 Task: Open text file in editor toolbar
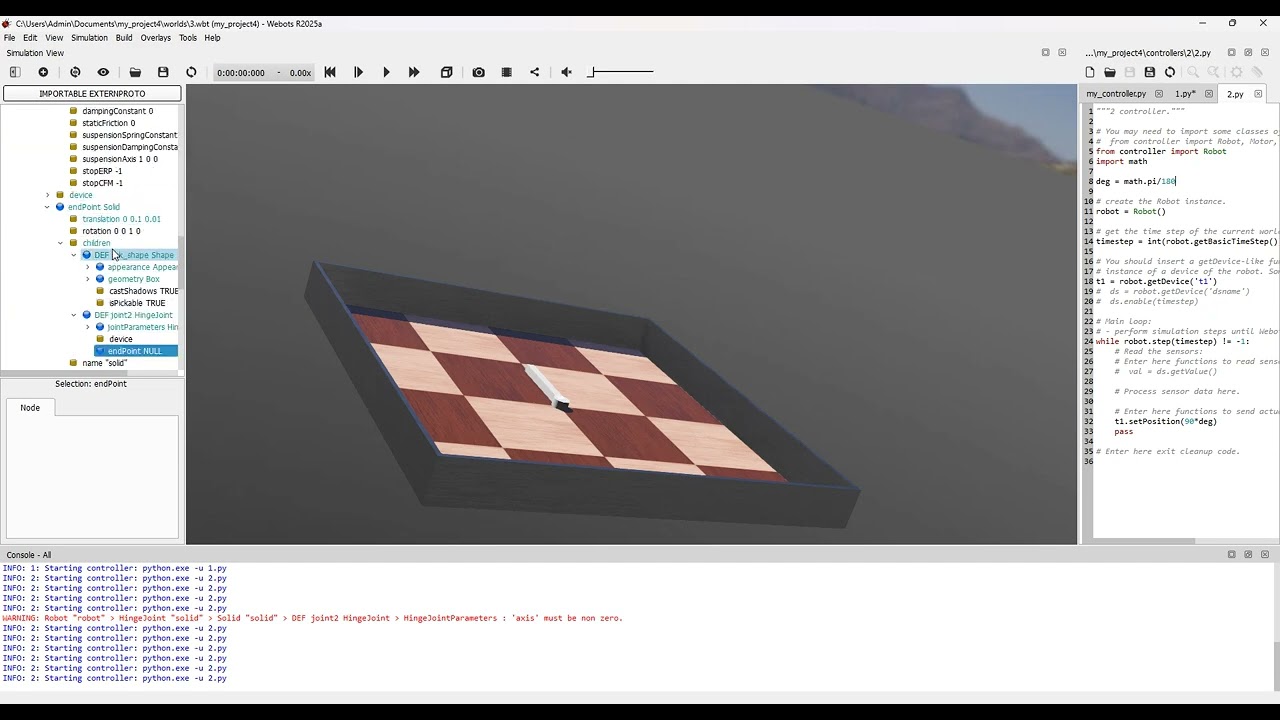click(1110, 72)
